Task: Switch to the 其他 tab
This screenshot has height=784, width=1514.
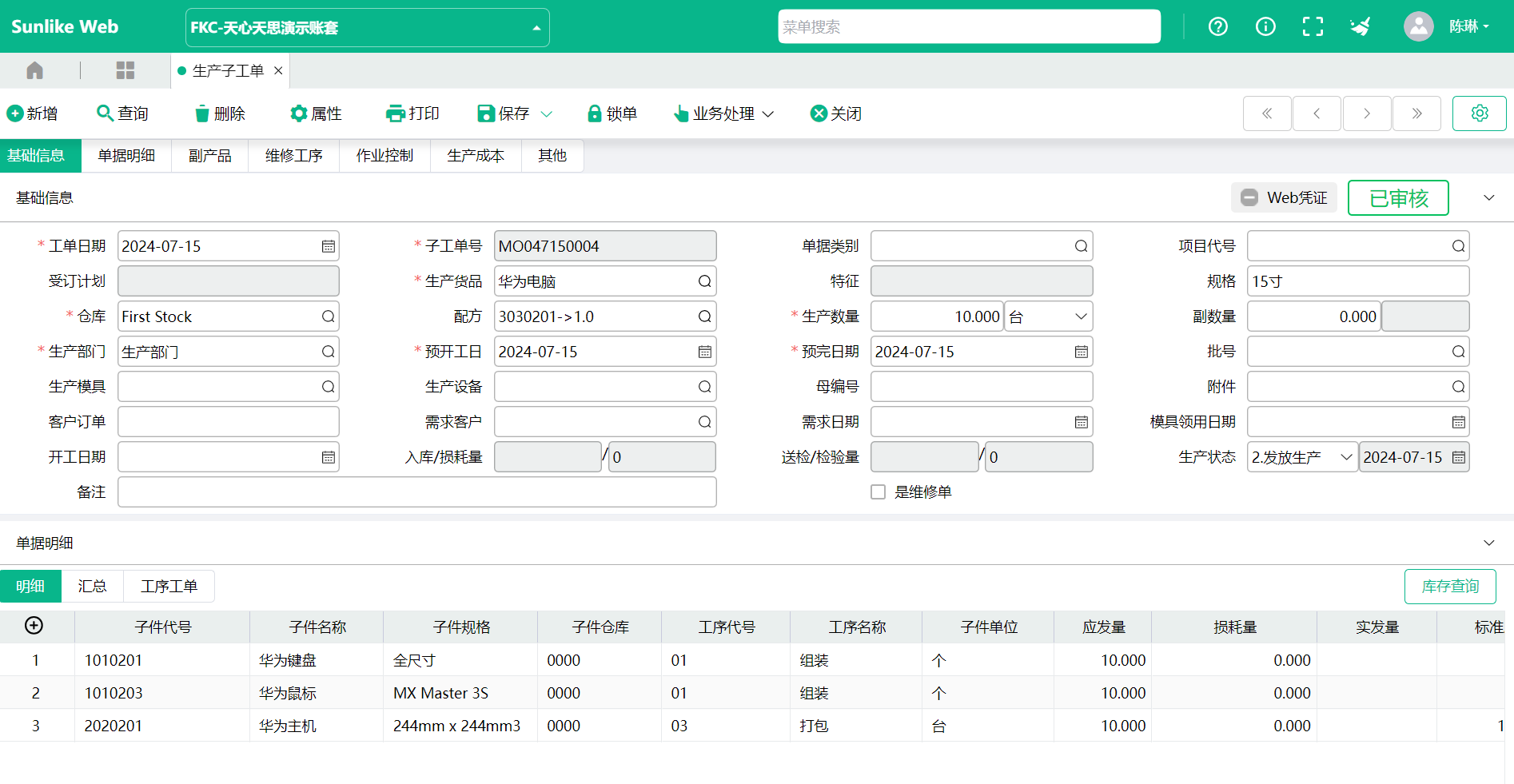Action: pyautogui.click(x=552, y=156)
